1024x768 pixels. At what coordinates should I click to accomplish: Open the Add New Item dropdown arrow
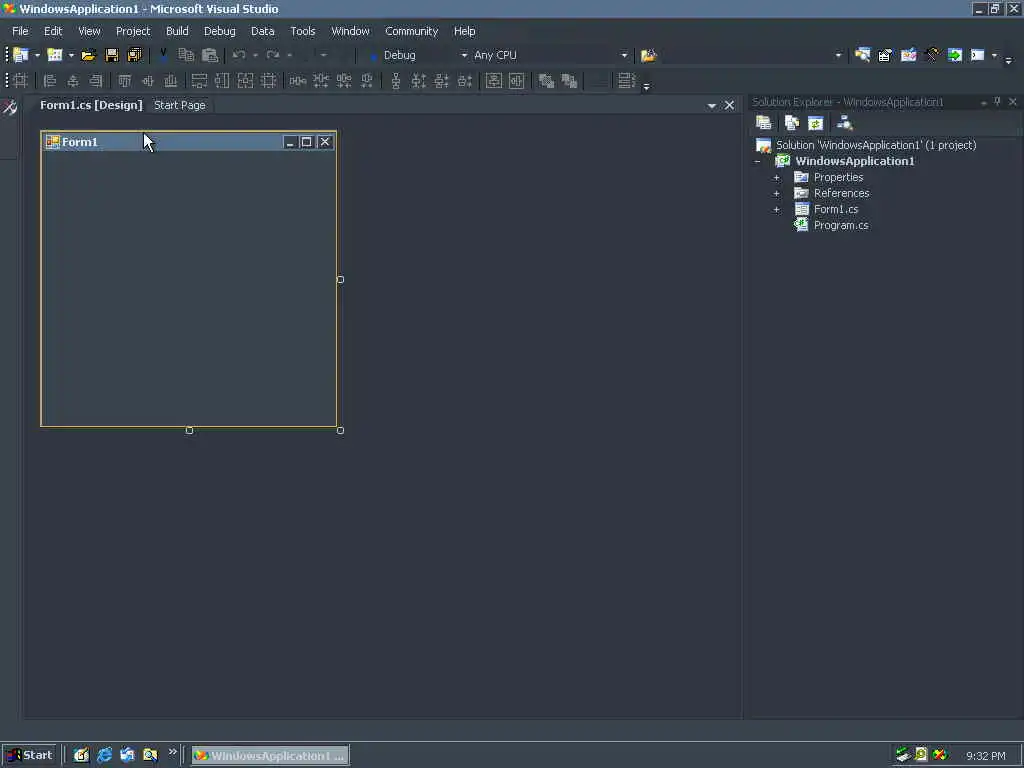point(71,56)
